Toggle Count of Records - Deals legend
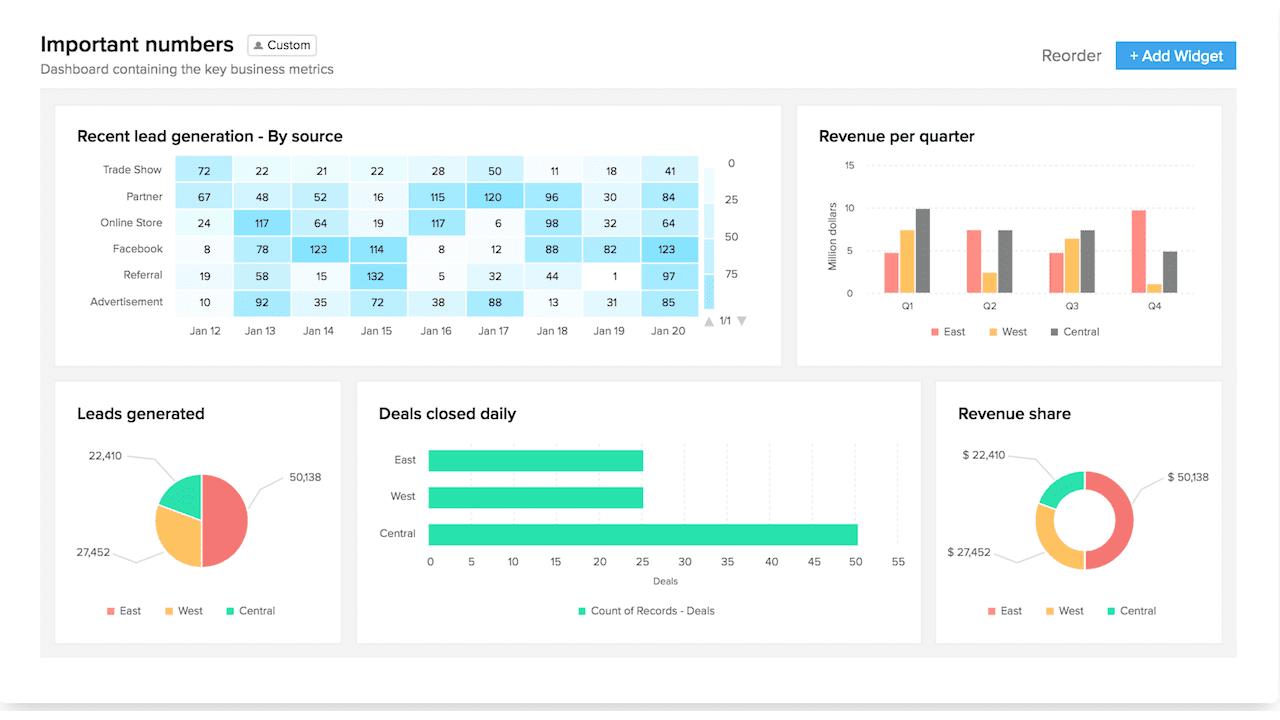 646,611
